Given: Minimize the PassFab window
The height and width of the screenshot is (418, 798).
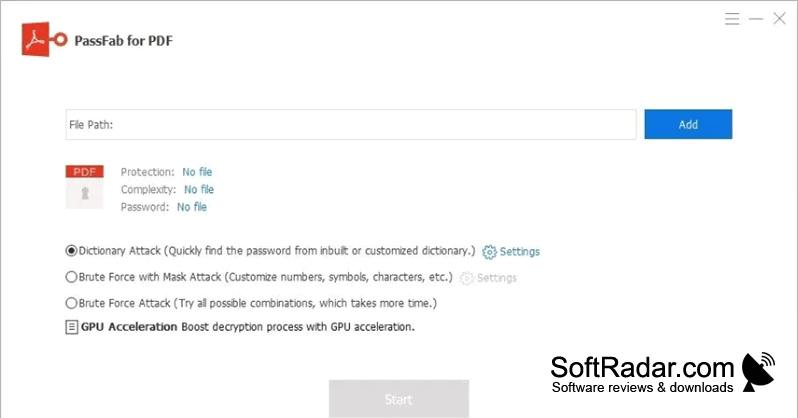Looking at the screenshot, I should click(x=756, y=19).
